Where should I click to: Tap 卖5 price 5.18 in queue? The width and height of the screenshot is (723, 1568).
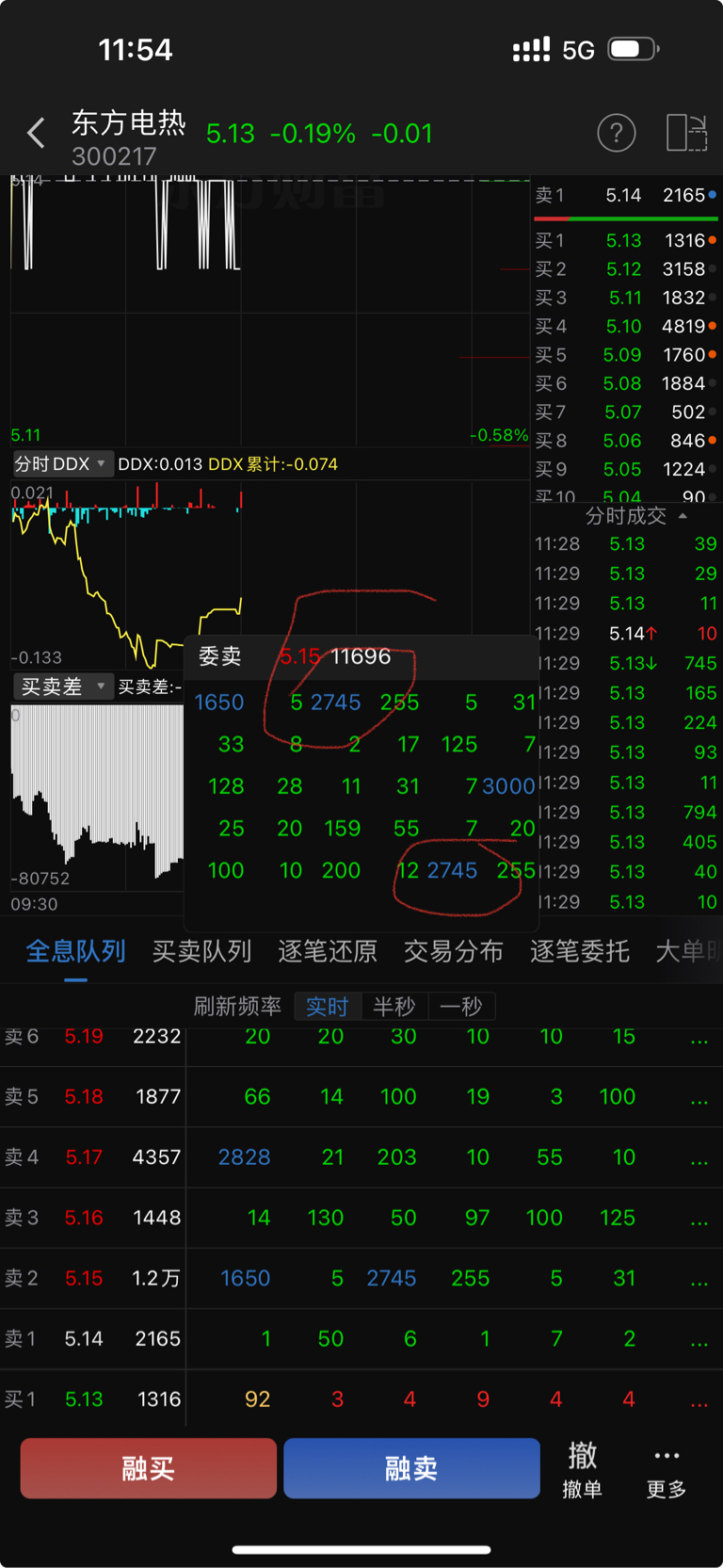(84, 1097)
